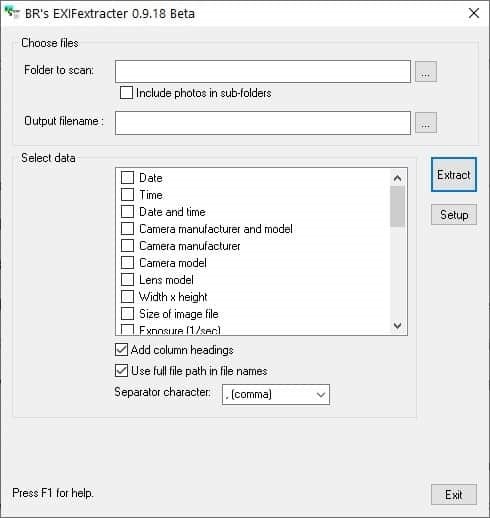Viewport: 490px width, 518px height.
Task: Click the Extract button
Action: 454,175
